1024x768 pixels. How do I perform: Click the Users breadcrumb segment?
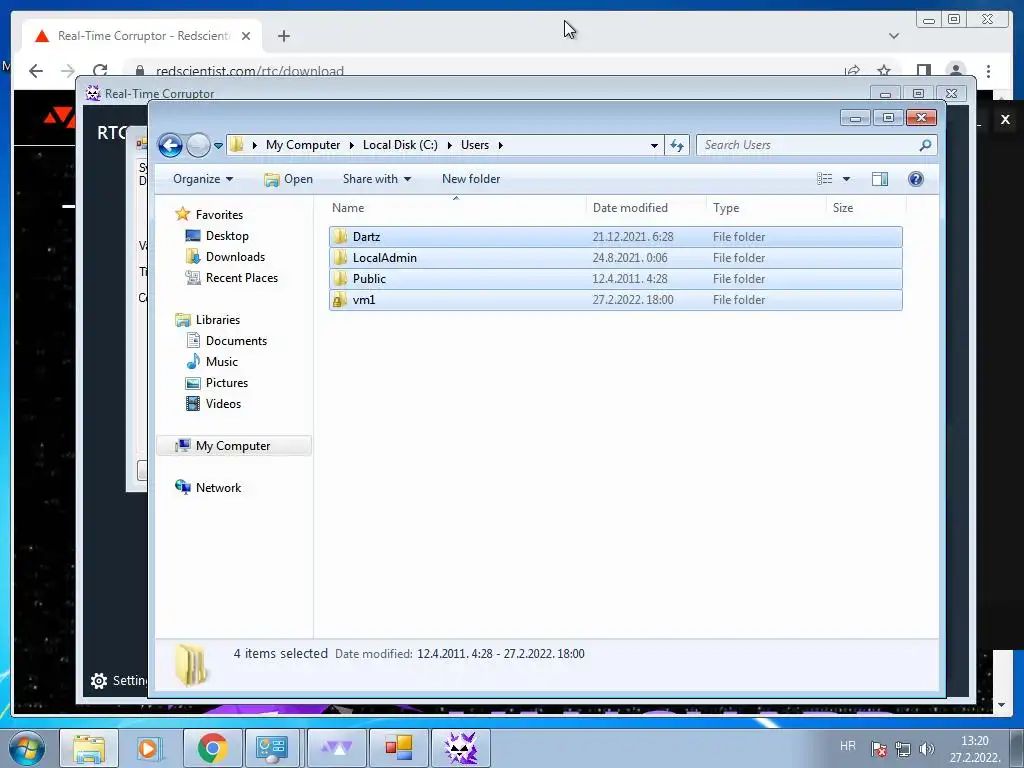click(475, 145)
